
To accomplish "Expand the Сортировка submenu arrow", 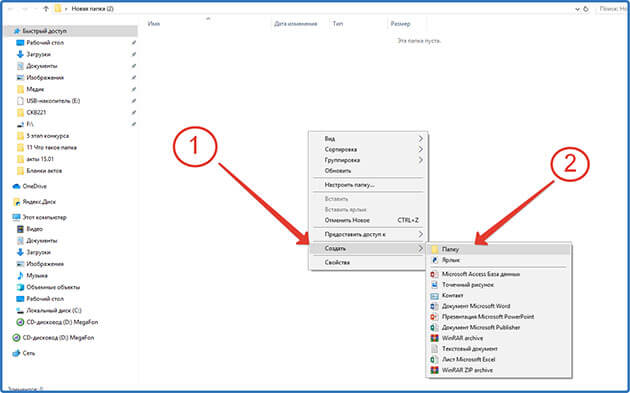I will point(420,149).
